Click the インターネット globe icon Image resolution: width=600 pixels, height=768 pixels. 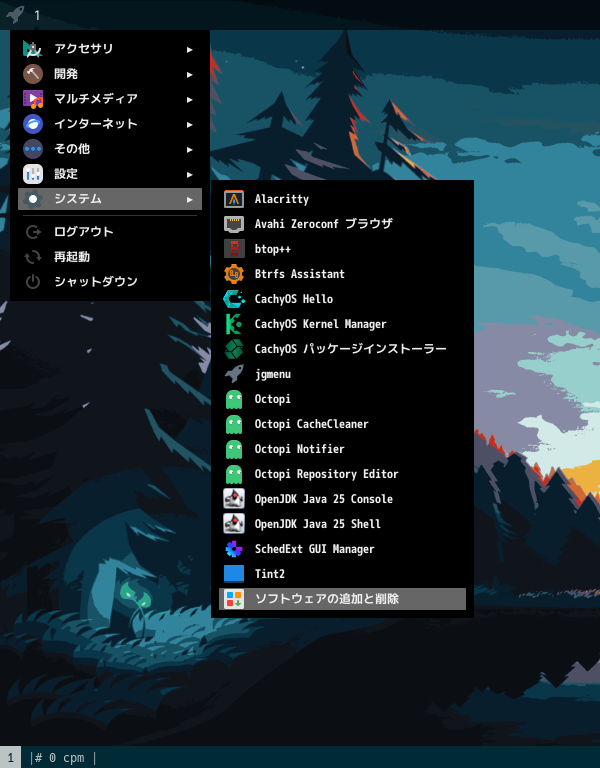[33, 124]
